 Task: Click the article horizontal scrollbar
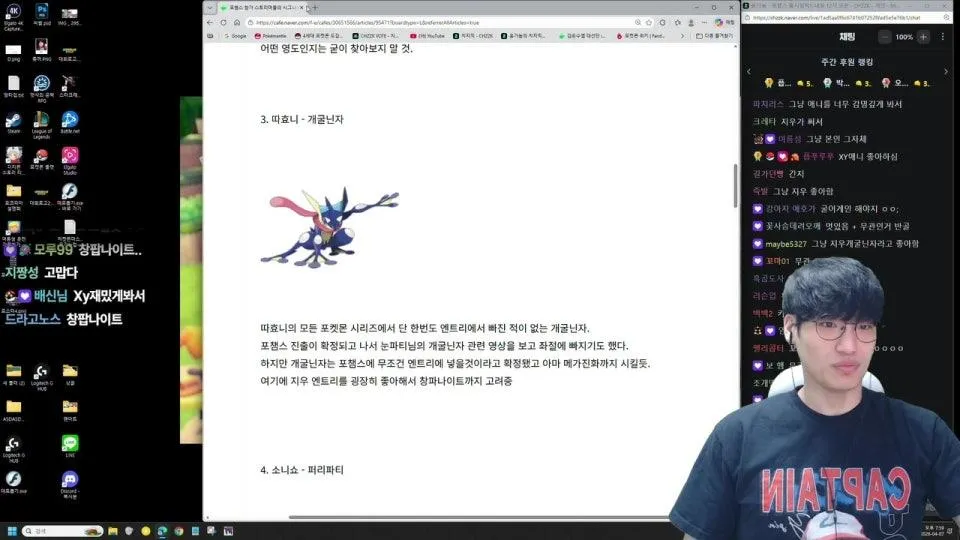point(479,517)
